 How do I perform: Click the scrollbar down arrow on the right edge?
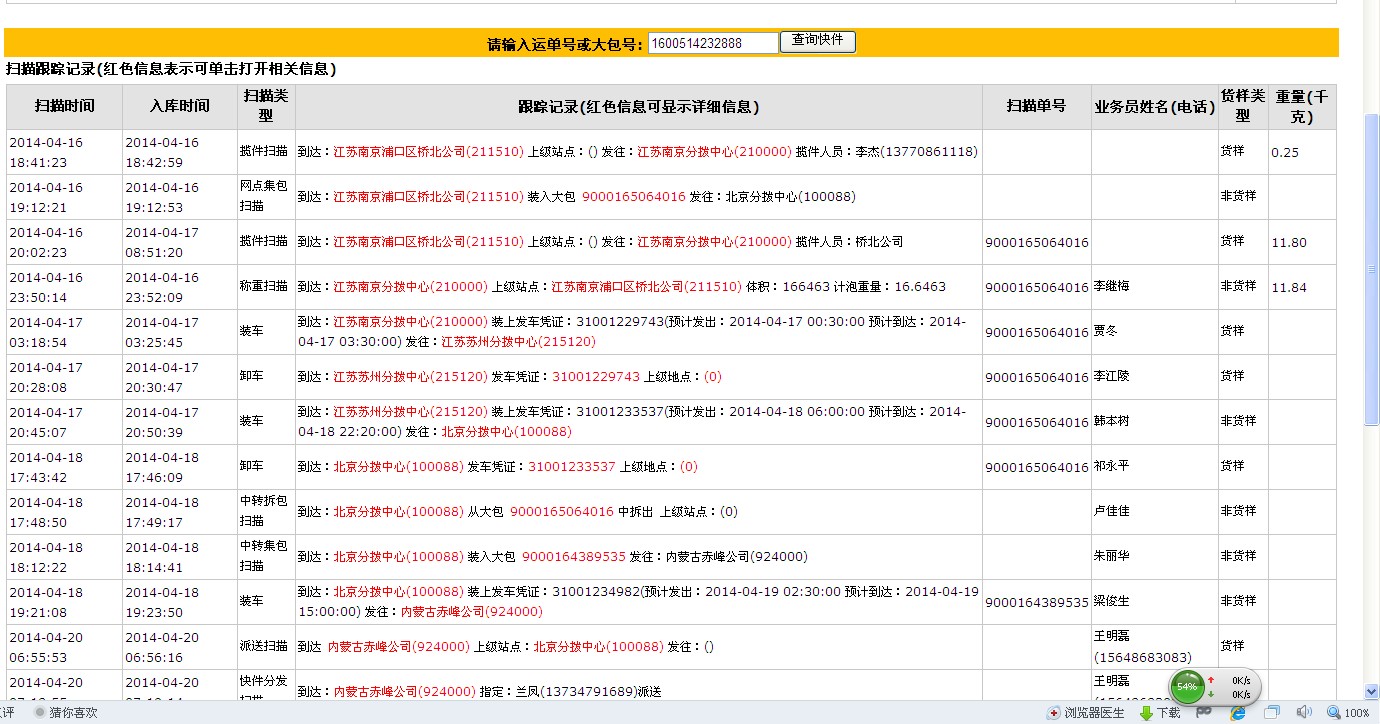(1372, 690)
